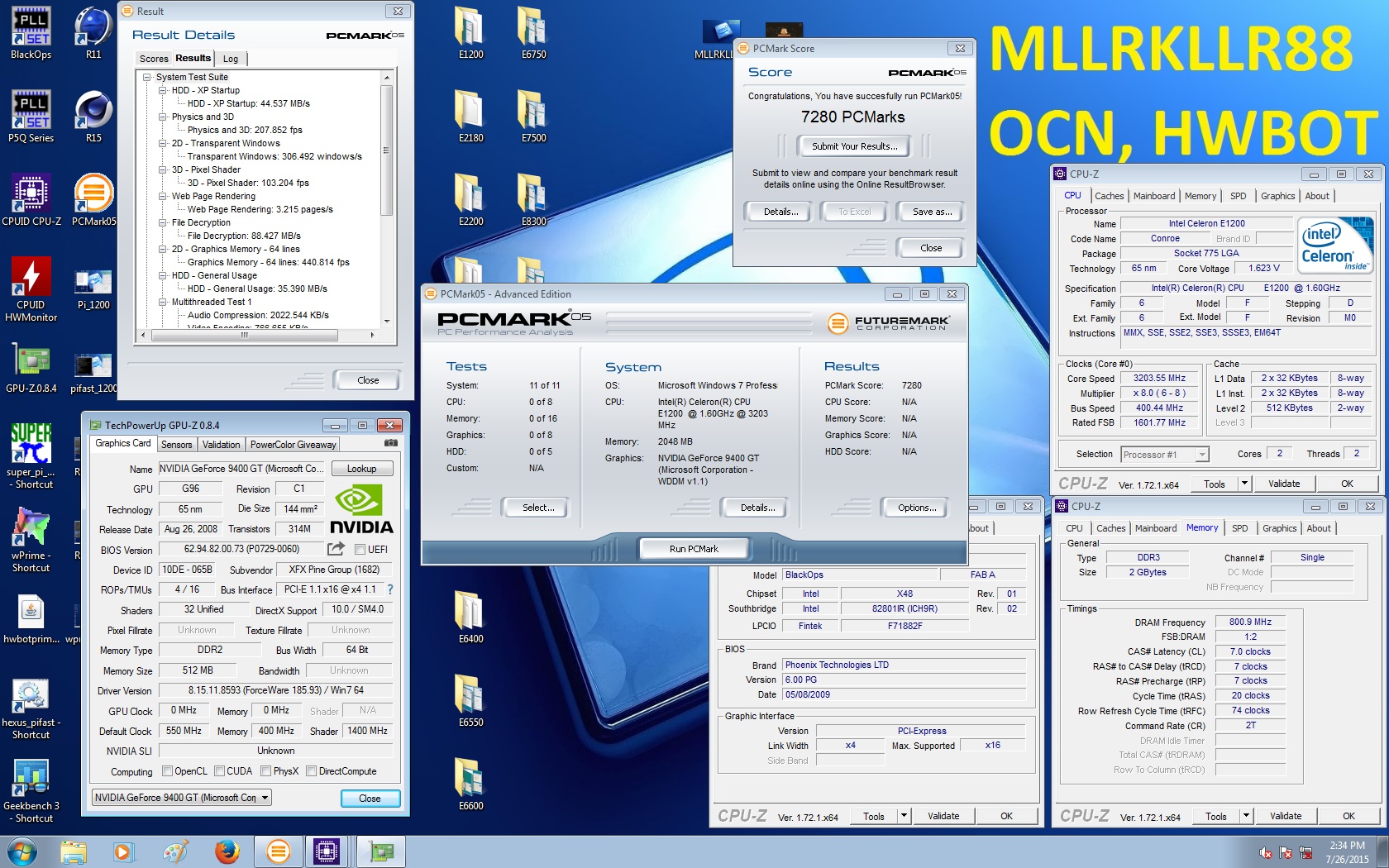Click the GPU Name field in GPU-Z
This screenshot has width=1389, height=868.
242,469
